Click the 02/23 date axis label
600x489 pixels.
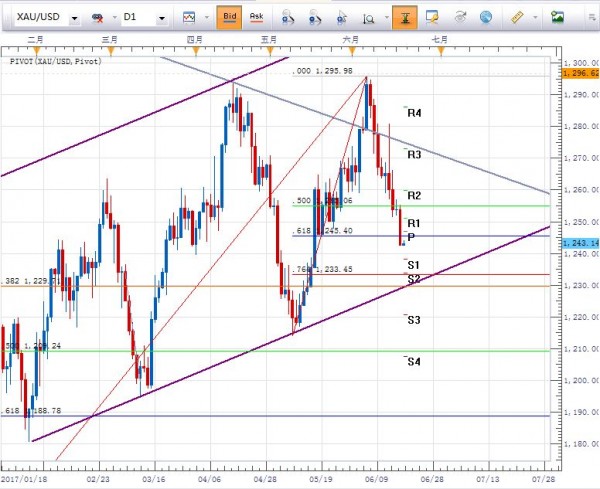tap(98, 479)
